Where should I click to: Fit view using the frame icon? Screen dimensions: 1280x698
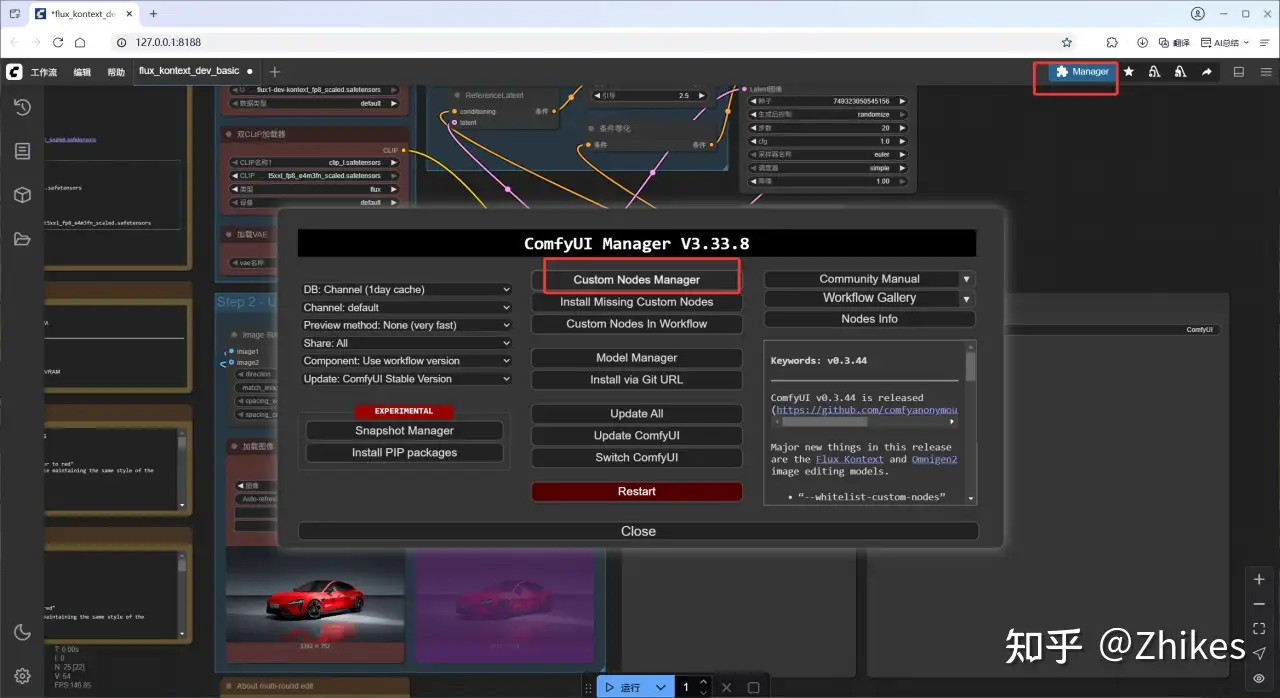(1259, 629)
